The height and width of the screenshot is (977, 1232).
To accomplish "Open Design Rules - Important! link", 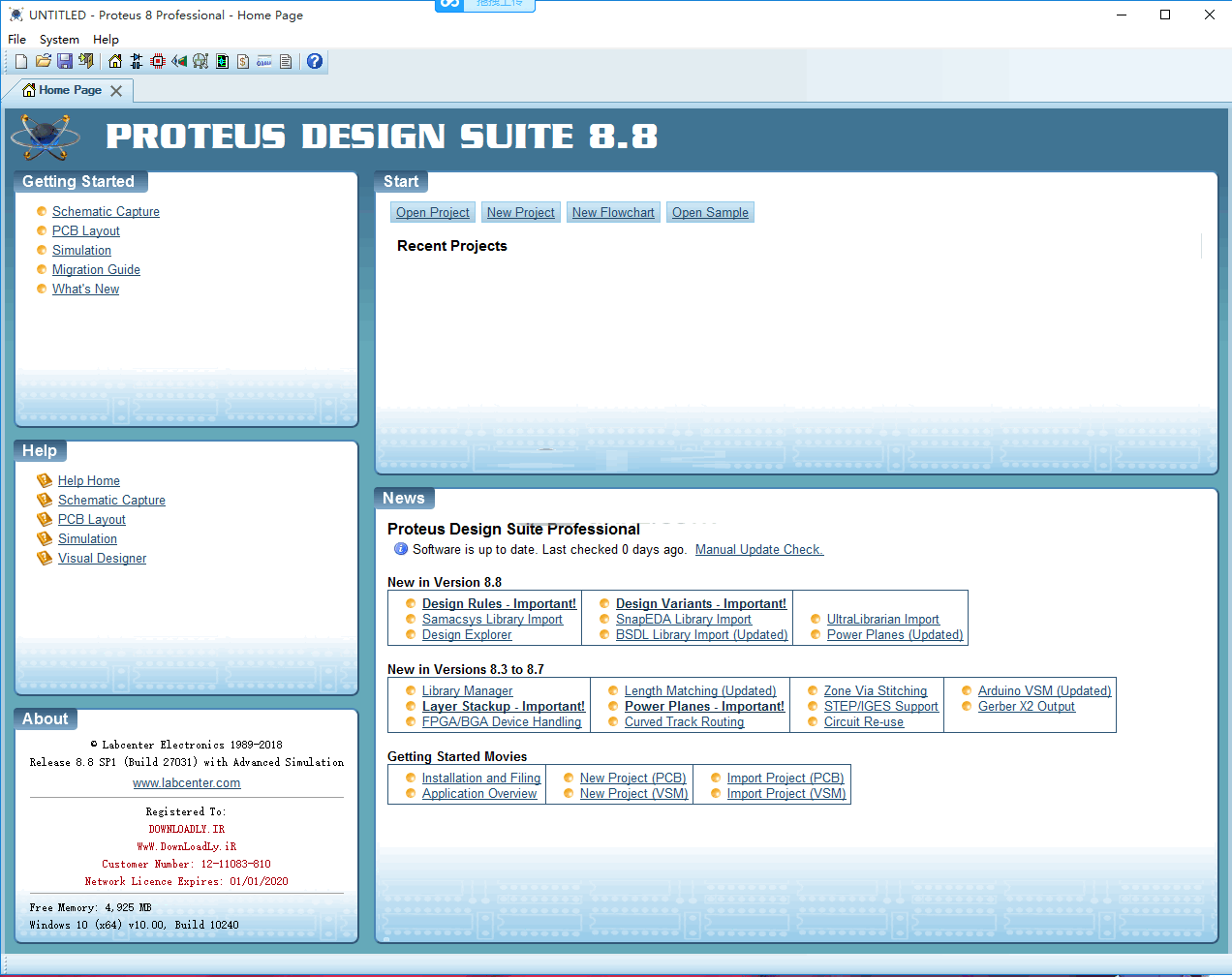I will [499, 604].
